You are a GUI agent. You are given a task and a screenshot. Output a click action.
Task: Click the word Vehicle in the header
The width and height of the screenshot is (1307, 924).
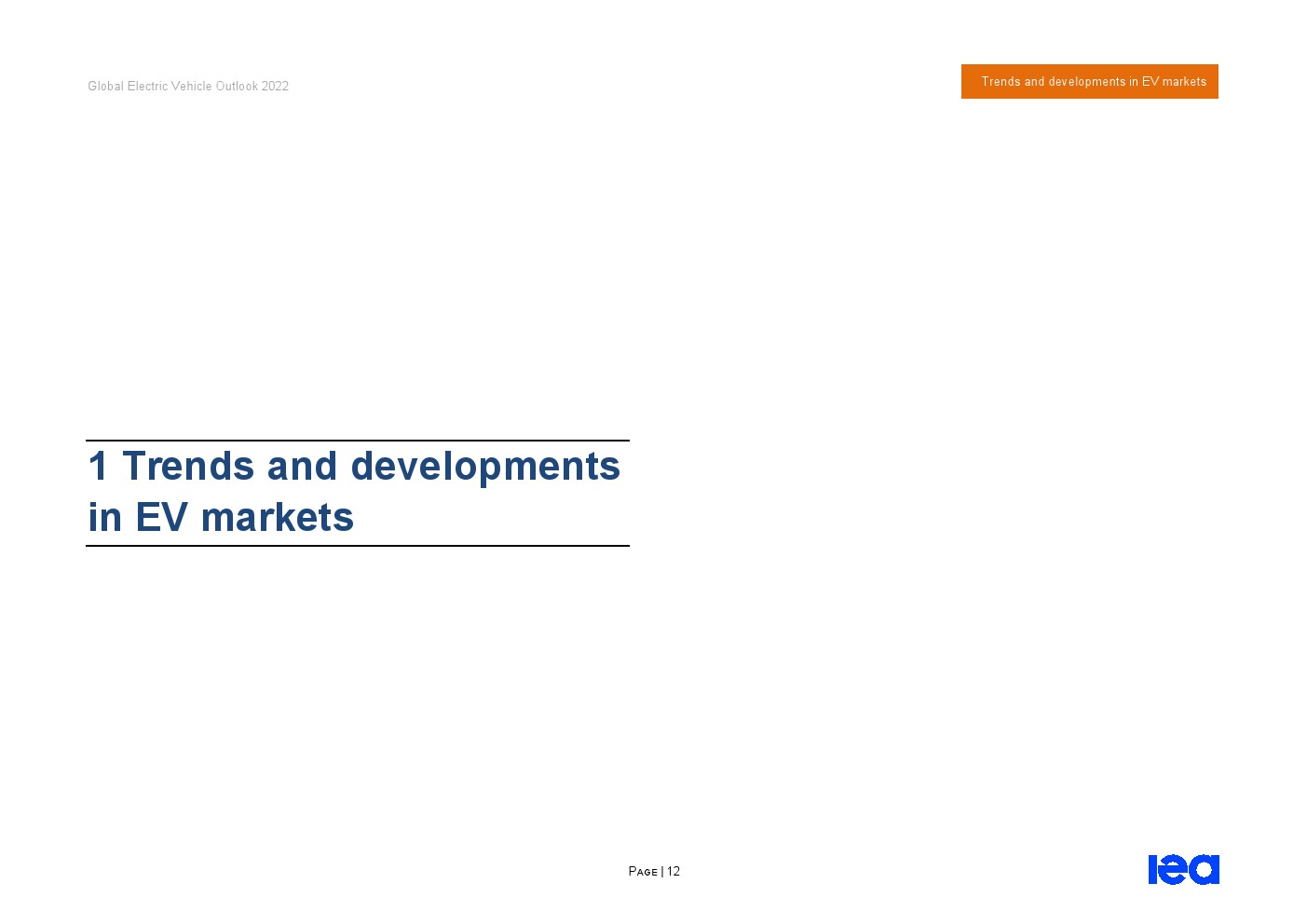coord(191,87)
